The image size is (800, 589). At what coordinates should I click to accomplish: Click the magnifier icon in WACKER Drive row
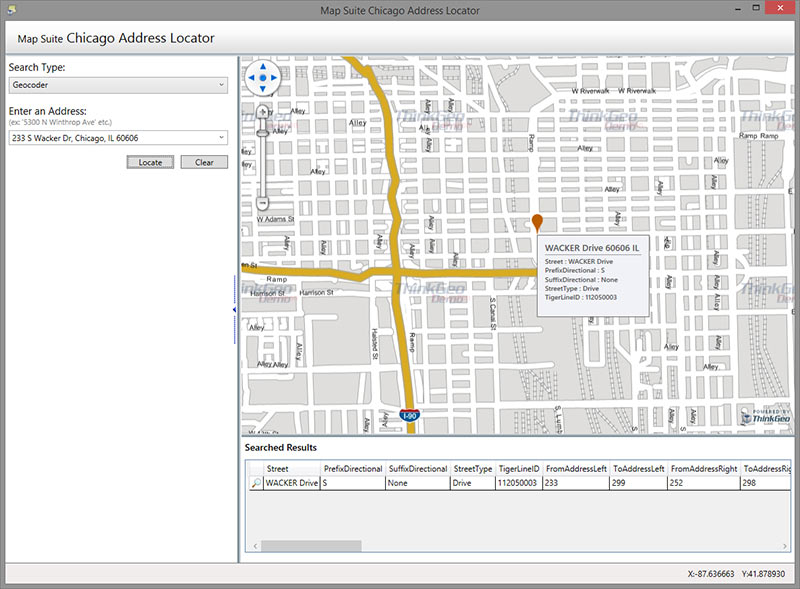point(256,483)
